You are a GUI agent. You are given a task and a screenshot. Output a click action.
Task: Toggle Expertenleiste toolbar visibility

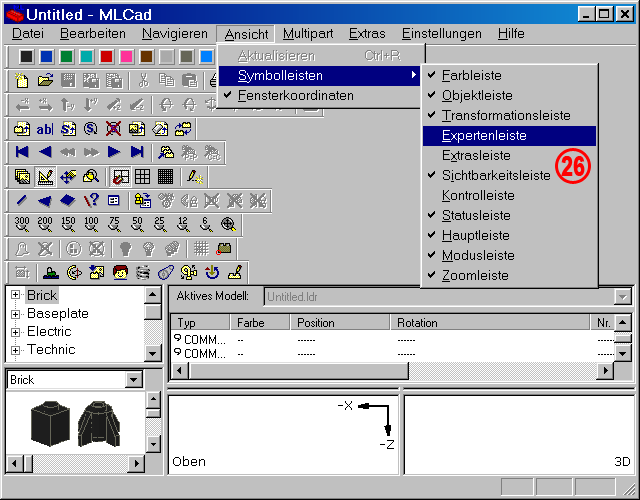point(509,136)
